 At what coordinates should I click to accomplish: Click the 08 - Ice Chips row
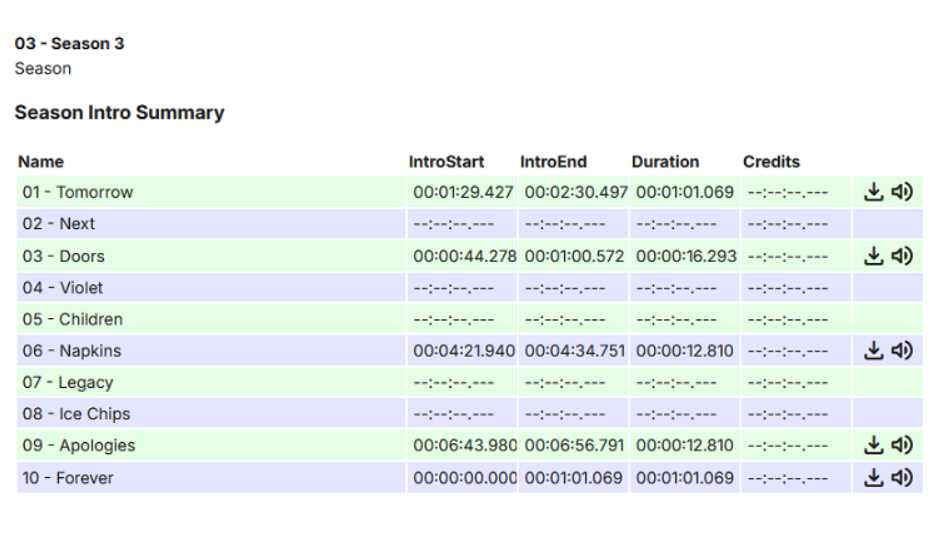click(x=76, y=414)
